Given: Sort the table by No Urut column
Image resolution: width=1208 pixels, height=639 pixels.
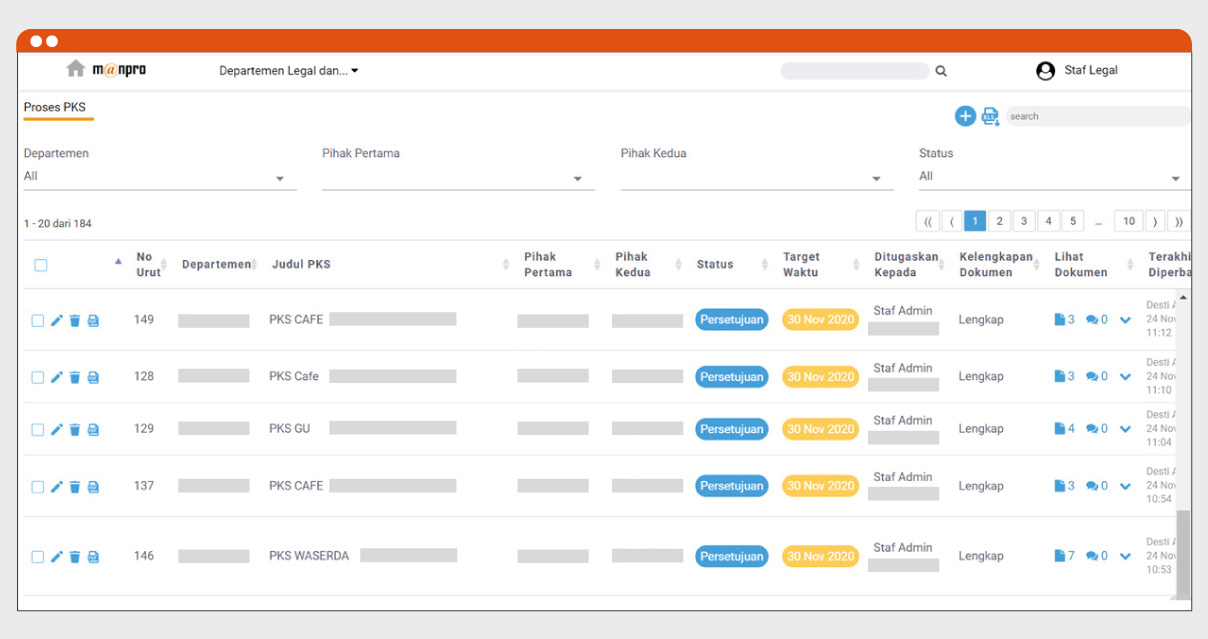Looking at the screenshot, I should (149, 265).
